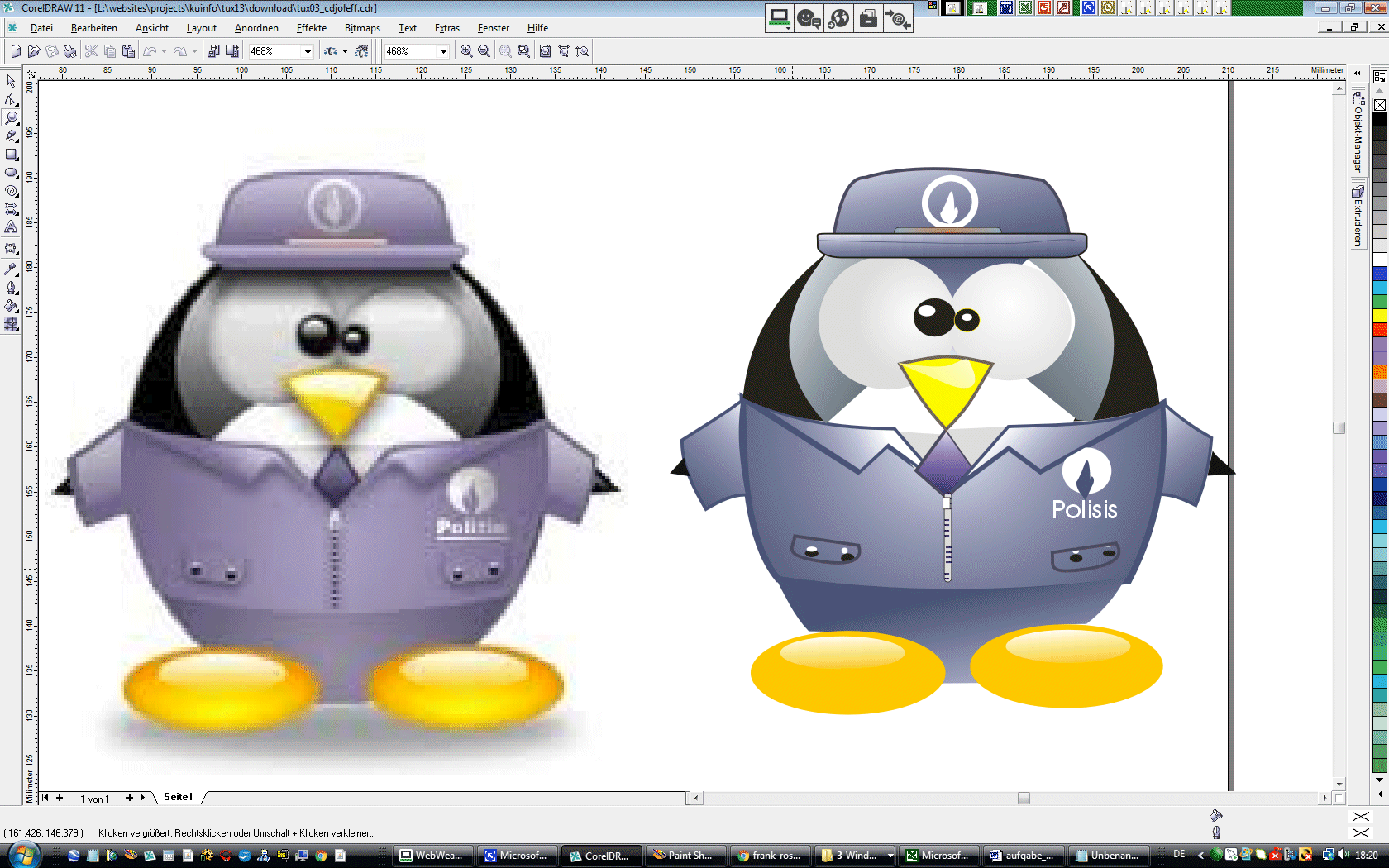This screenshot has height=868, width=1389.
Task: Choose the Ellipse tool
Action: point(11,173)
